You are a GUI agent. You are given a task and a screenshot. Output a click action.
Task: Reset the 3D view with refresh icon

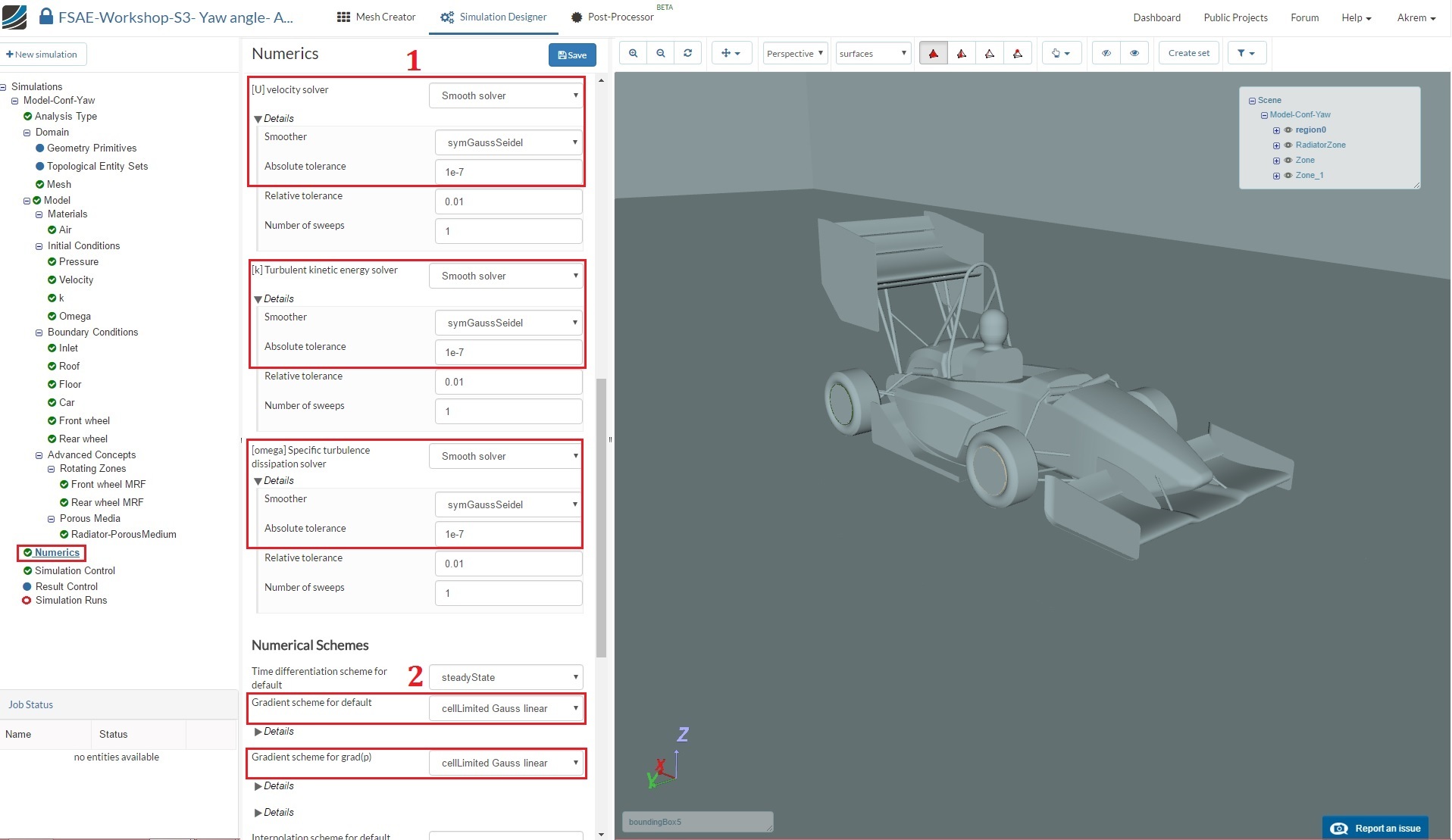[687, 53]
